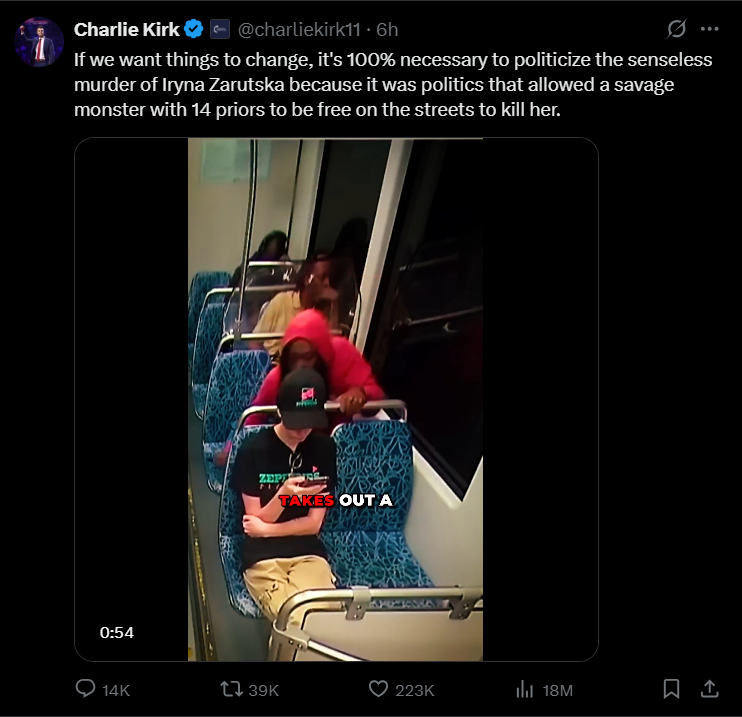
Task: Click the affiliation badge beside verified mark
Action: 220,29
